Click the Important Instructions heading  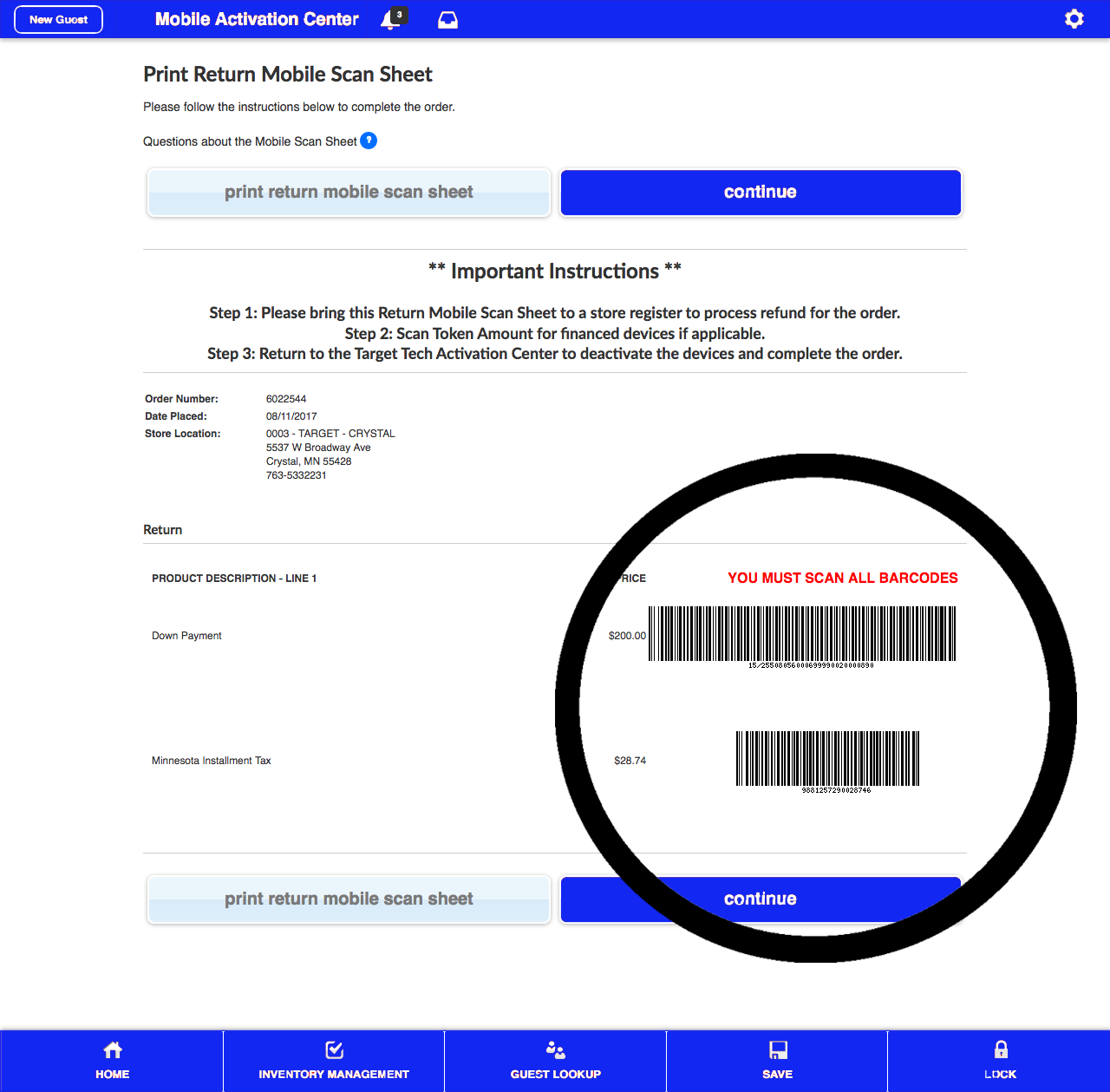[x=555, y=271]
